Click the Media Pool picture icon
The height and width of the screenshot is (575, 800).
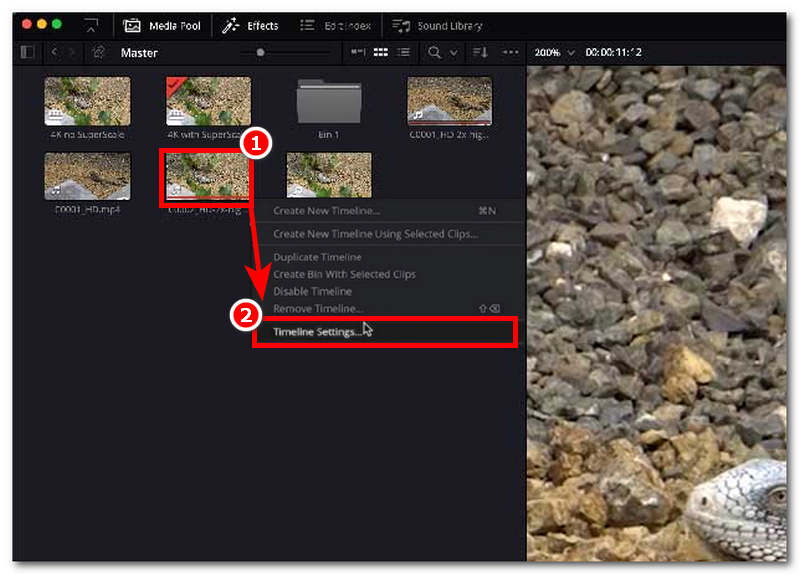coord(132,26)
